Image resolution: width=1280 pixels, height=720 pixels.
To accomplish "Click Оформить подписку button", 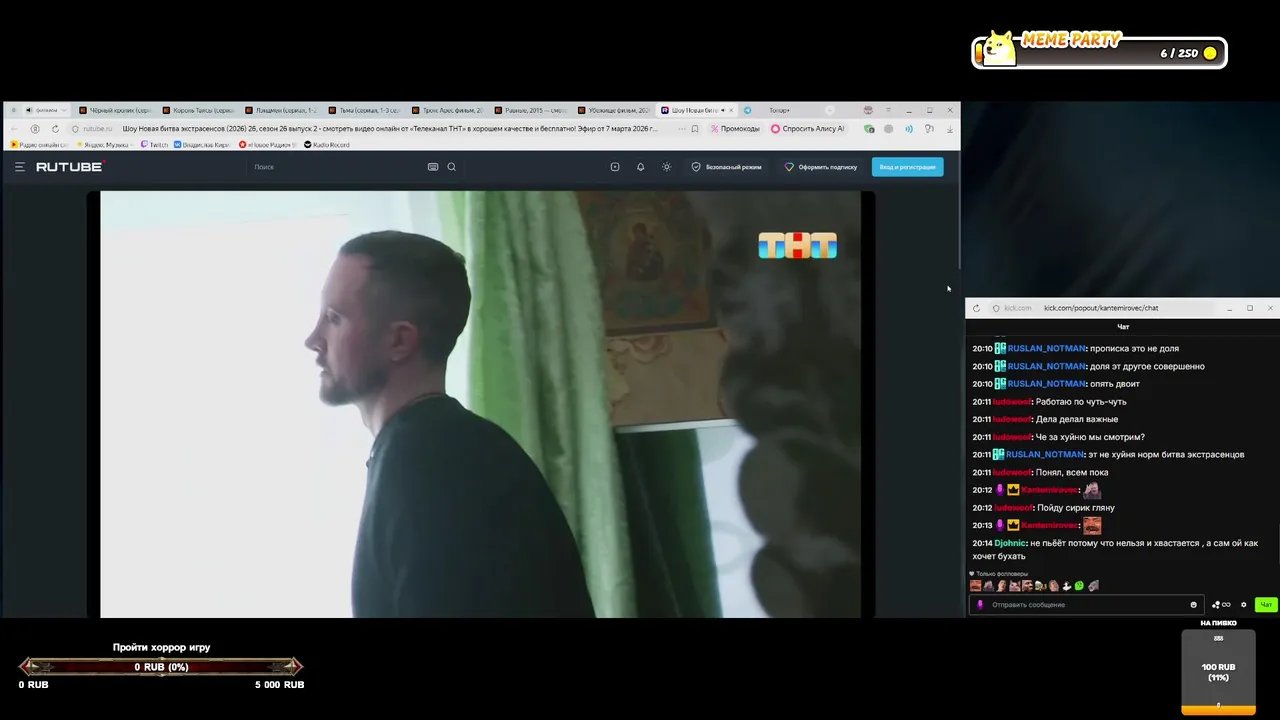I will pos(821,167).
